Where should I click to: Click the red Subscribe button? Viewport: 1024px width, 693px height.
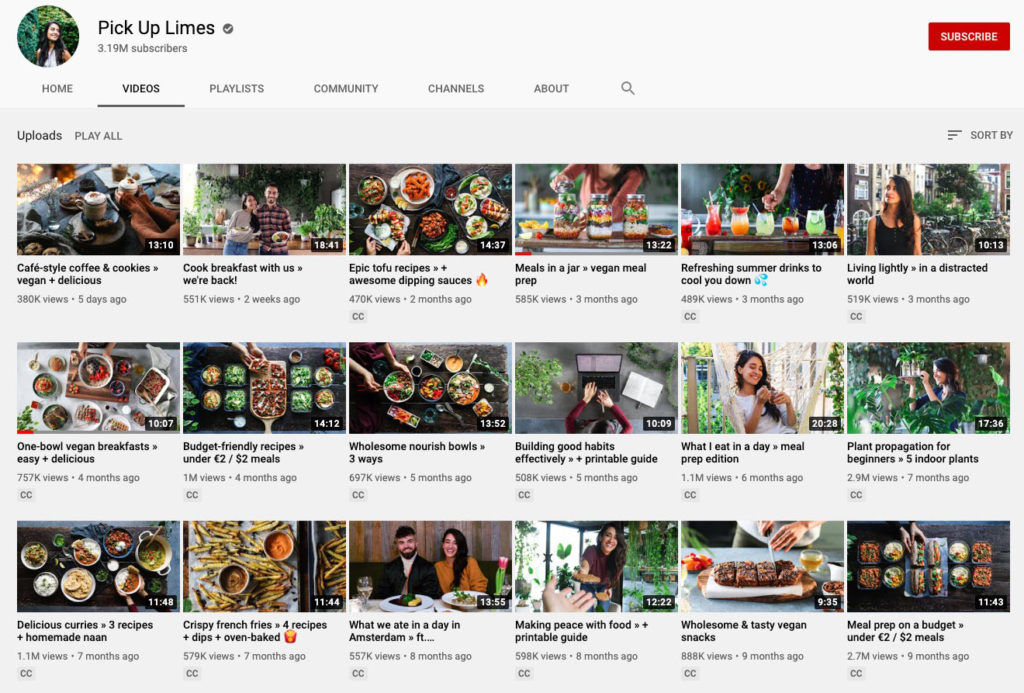[968, 37]
